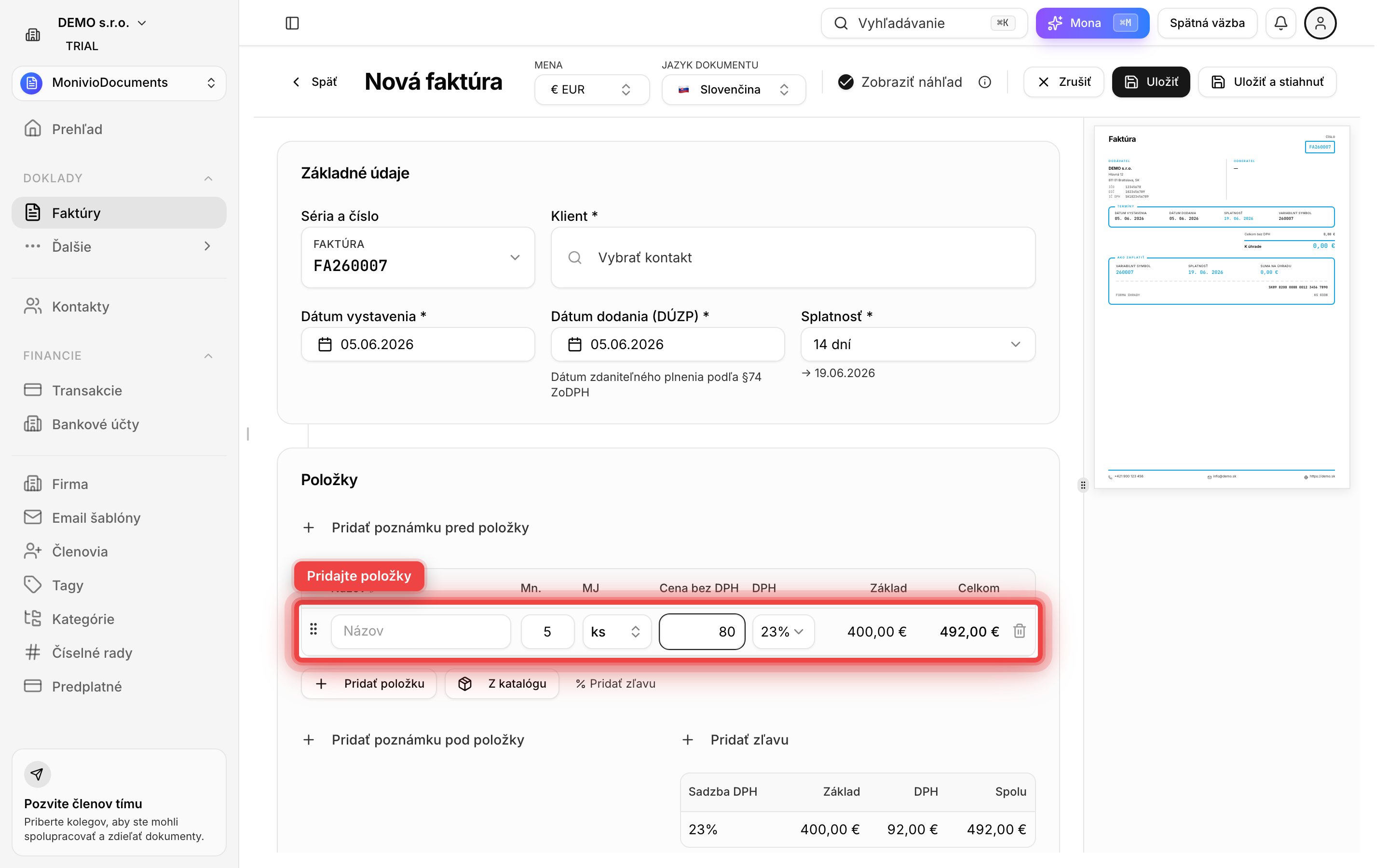Click the item Názov input field

pyautogui.click(x=421, y=632)
